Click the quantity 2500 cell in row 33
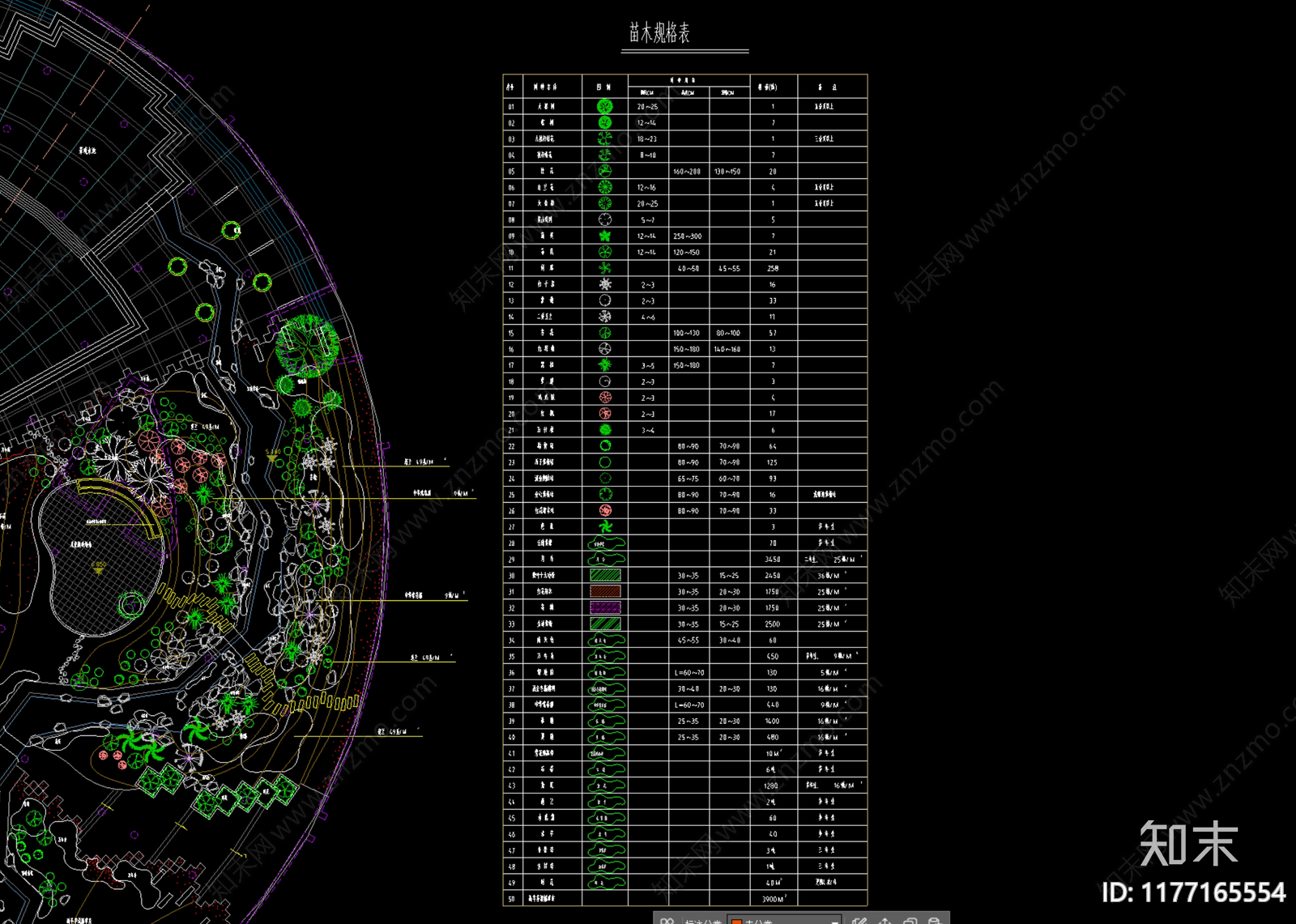This screenshot has width=1296, height=924. 773,624
